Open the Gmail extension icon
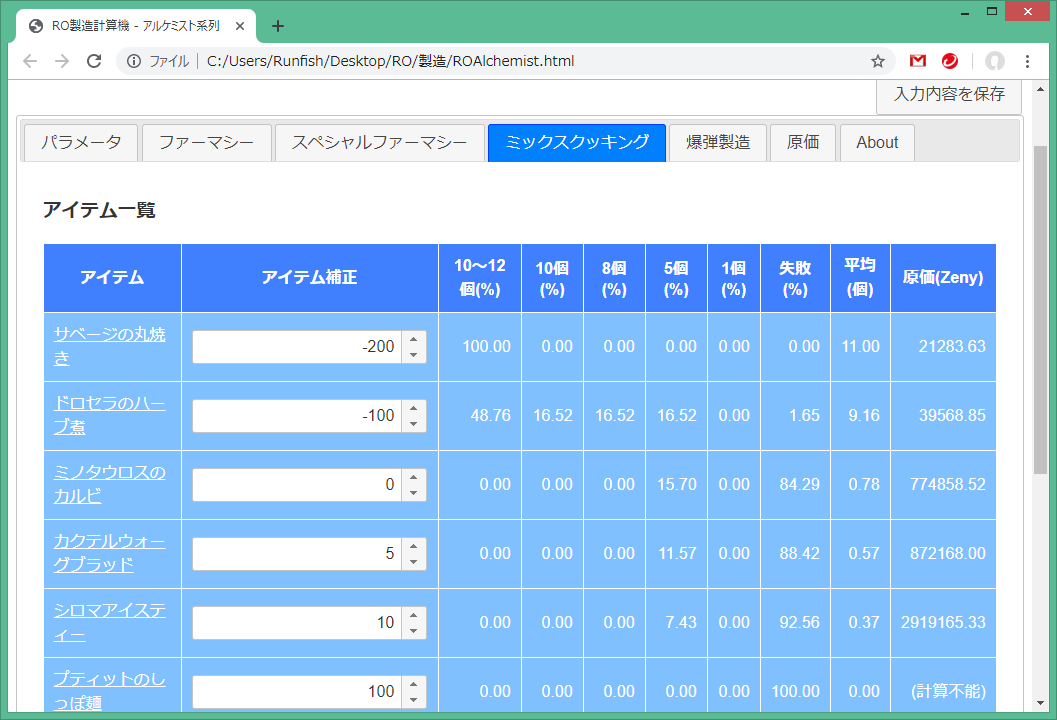The width and height of the screenshot is (1057, 720). [918, 61]
